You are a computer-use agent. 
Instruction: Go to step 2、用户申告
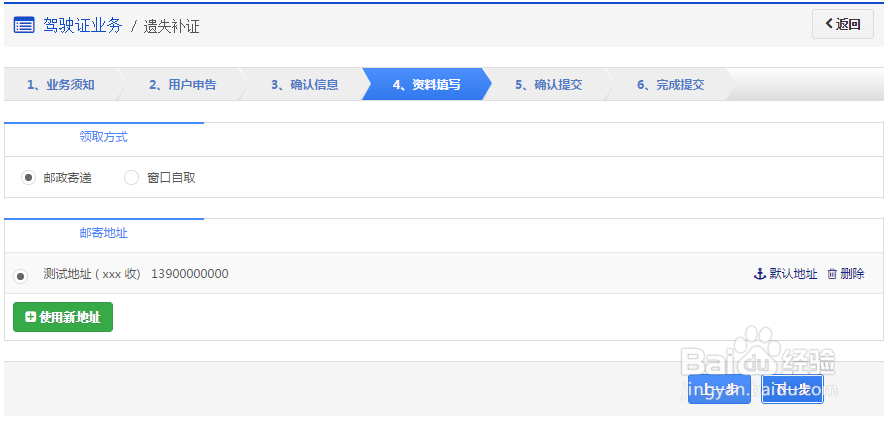[x=182, y=85]
